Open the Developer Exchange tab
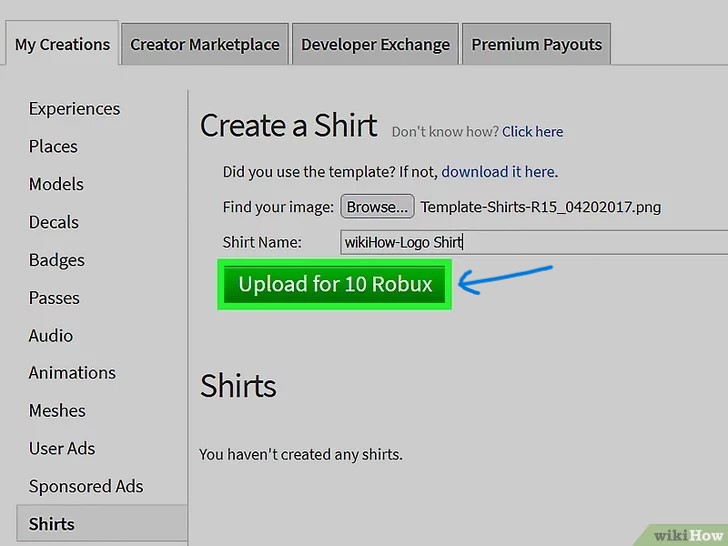Viewport: 728px width, 546px height. point(375,44)
